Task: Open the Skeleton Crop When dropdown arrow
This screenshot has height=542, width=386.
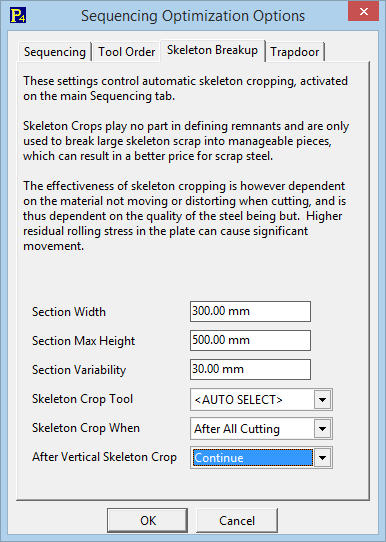Action: point(322,429)
